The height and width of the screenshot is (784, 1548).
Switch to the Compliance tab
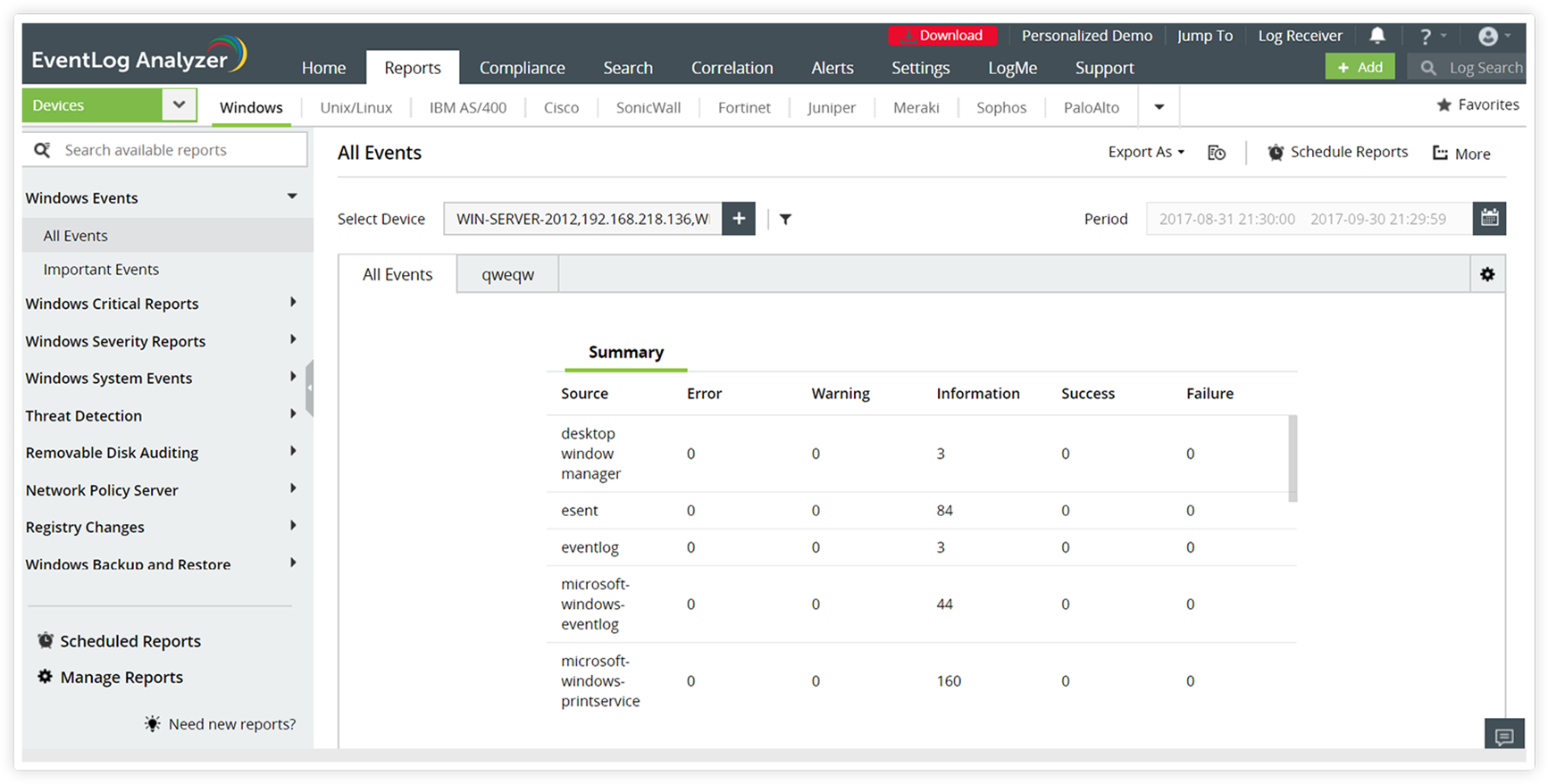tap(523, 68)
